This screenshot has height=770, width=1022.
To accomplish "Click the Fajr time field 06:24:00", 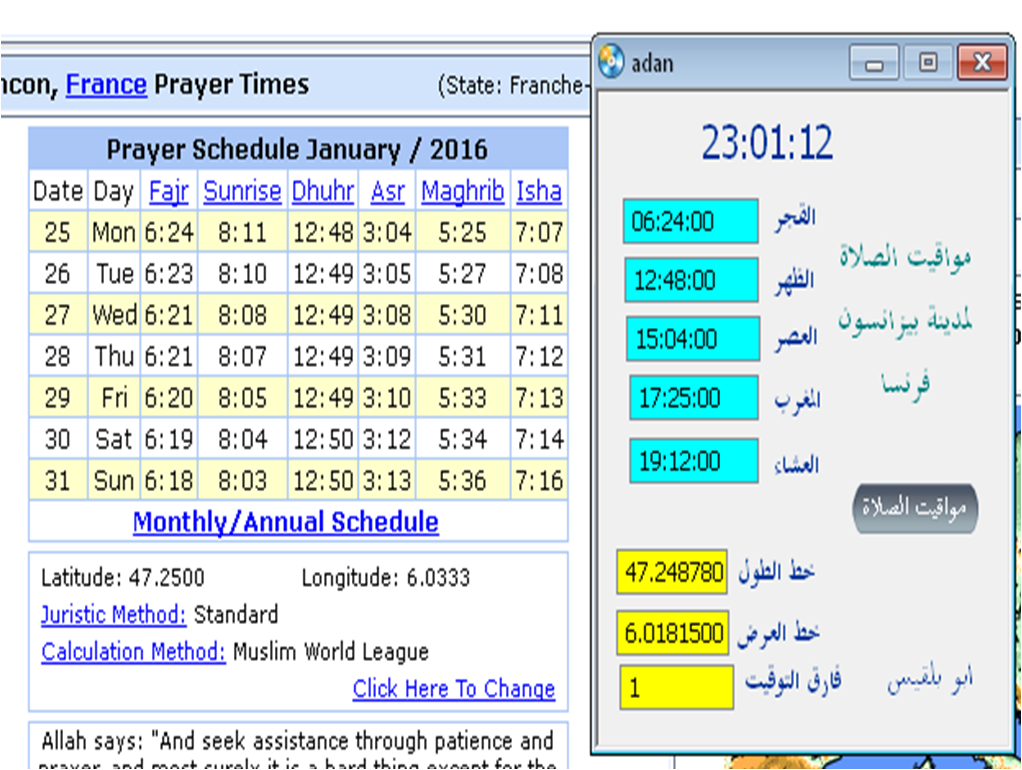I will [x=690, y=221].
